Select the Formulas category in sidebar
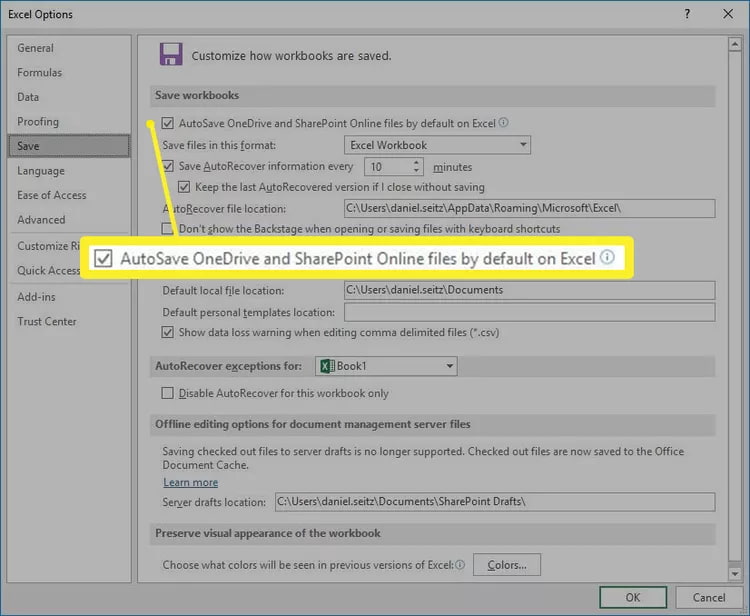The image size is (750, 616). pyautogui.click(x=40, y=73)
